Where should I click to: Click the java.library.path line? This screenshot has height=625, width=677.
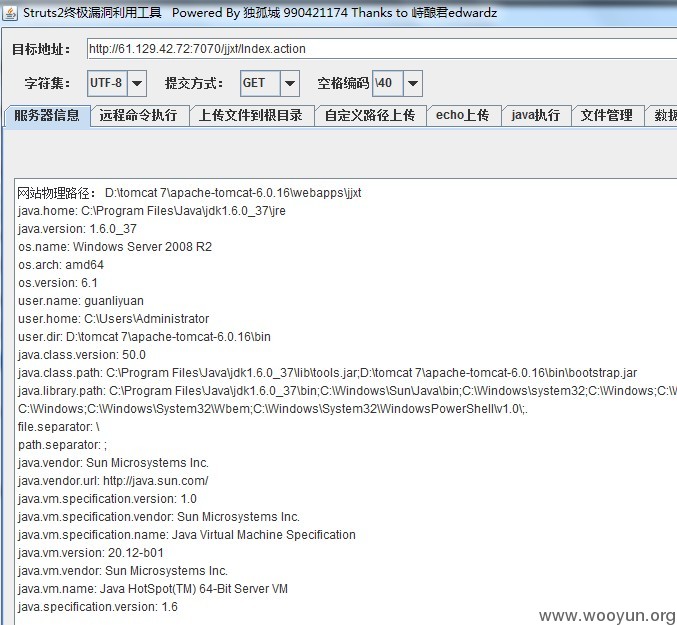point(347,391)
